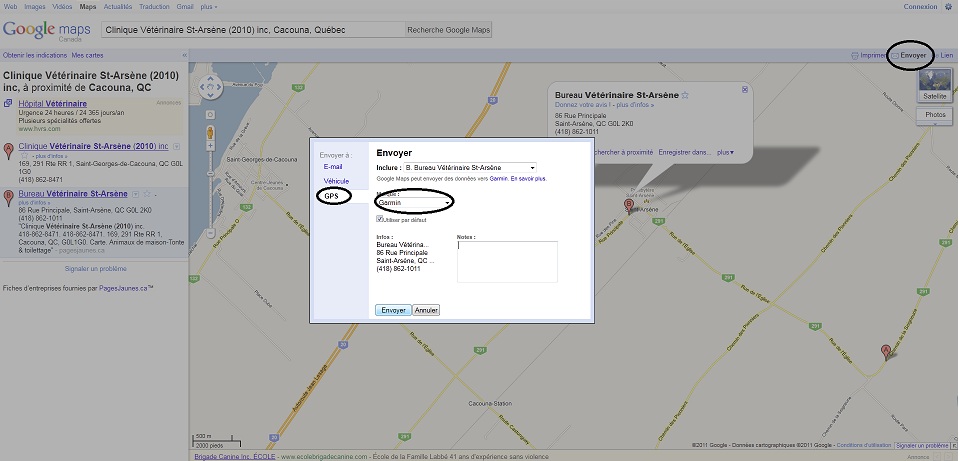Expand options arrow beside Bureau Vétérinaire result
The width and height of the screenshot is (960, 461).
tap(136, 193)
